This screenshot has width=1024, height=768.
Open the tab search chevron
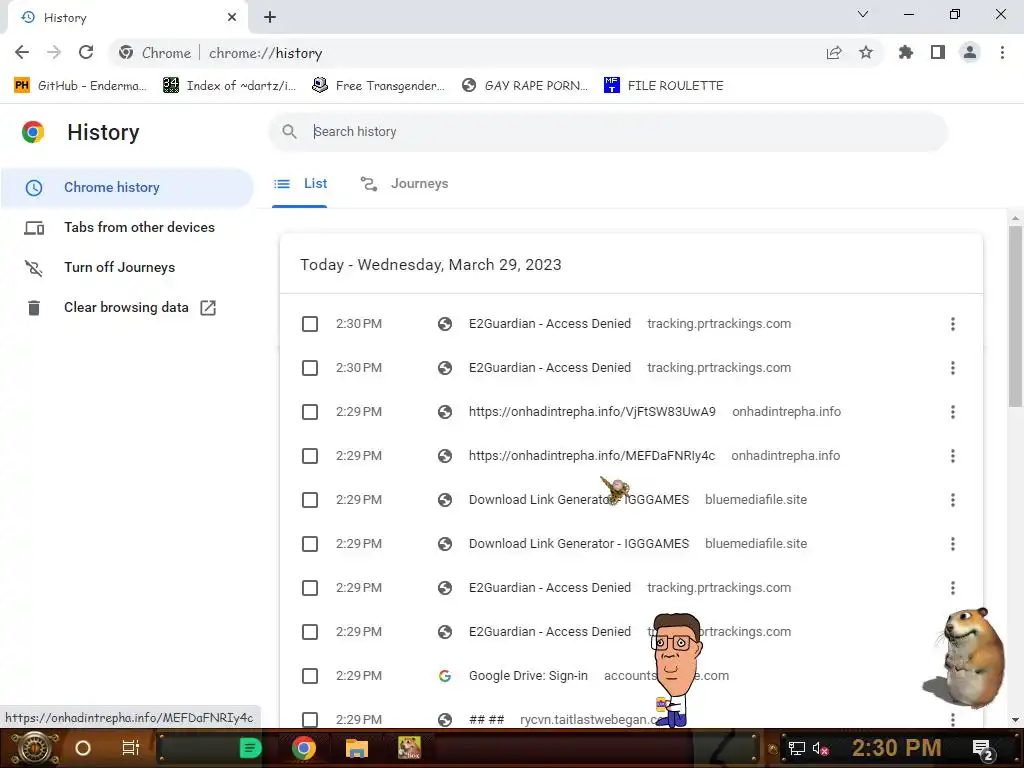(863, 14)
